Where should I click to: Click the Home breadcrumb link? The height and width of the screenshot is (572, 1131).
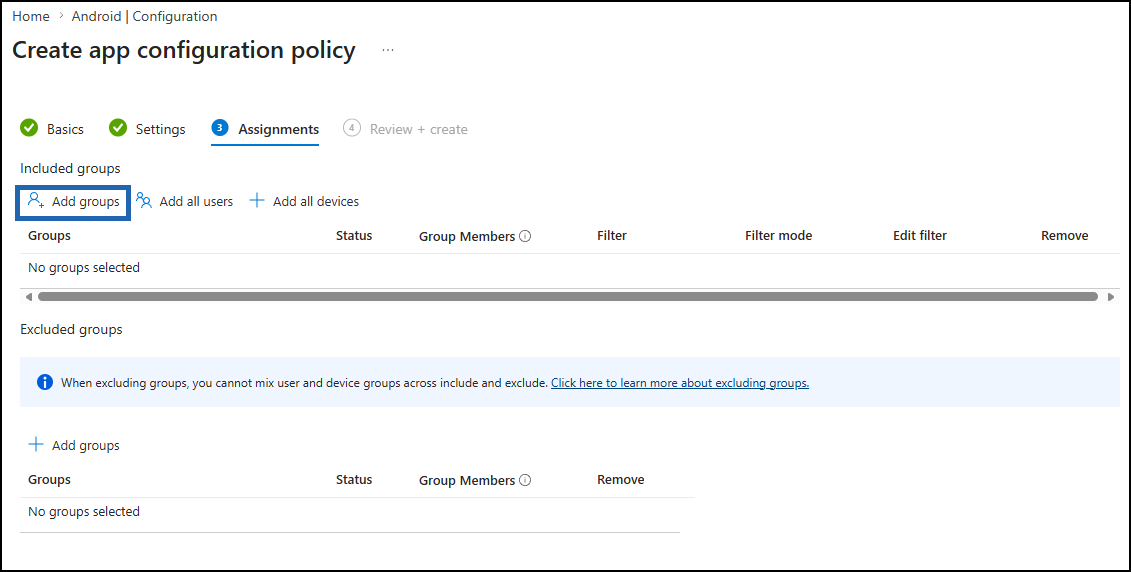(31, 16)
